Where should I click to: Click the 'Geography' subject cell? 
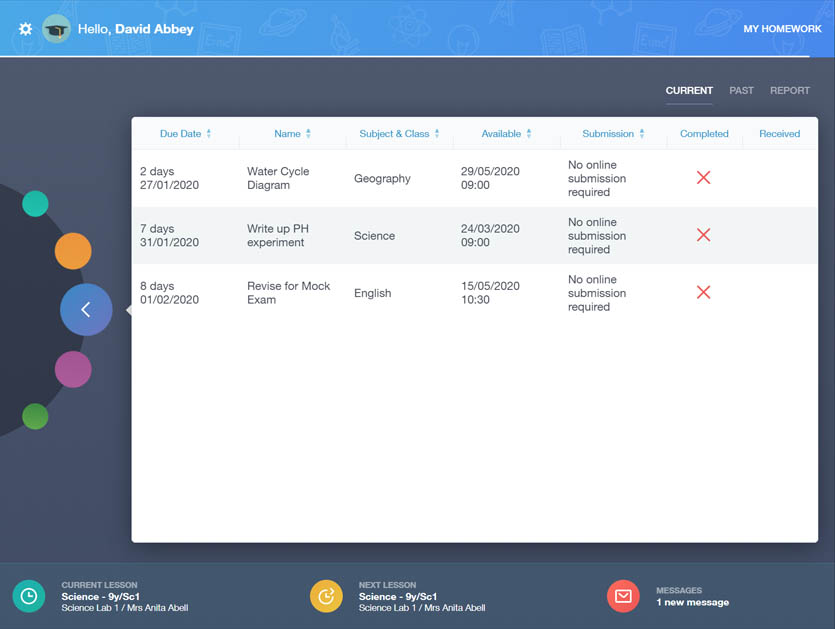tap(382, 178)
